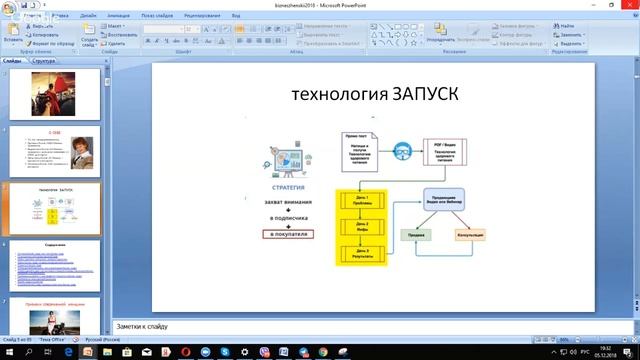Toggle italic formatting
The height and width of the screenshot is (360, 640).
157,41
